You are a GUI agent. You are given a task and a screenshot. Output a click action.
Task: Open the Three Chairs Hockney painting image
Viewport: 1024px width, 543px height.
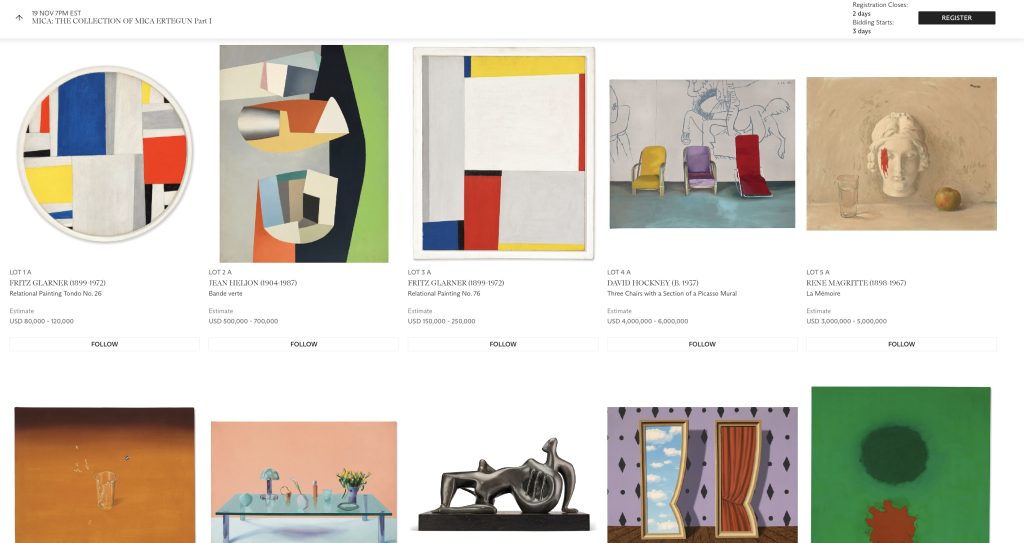pos(702,154)
